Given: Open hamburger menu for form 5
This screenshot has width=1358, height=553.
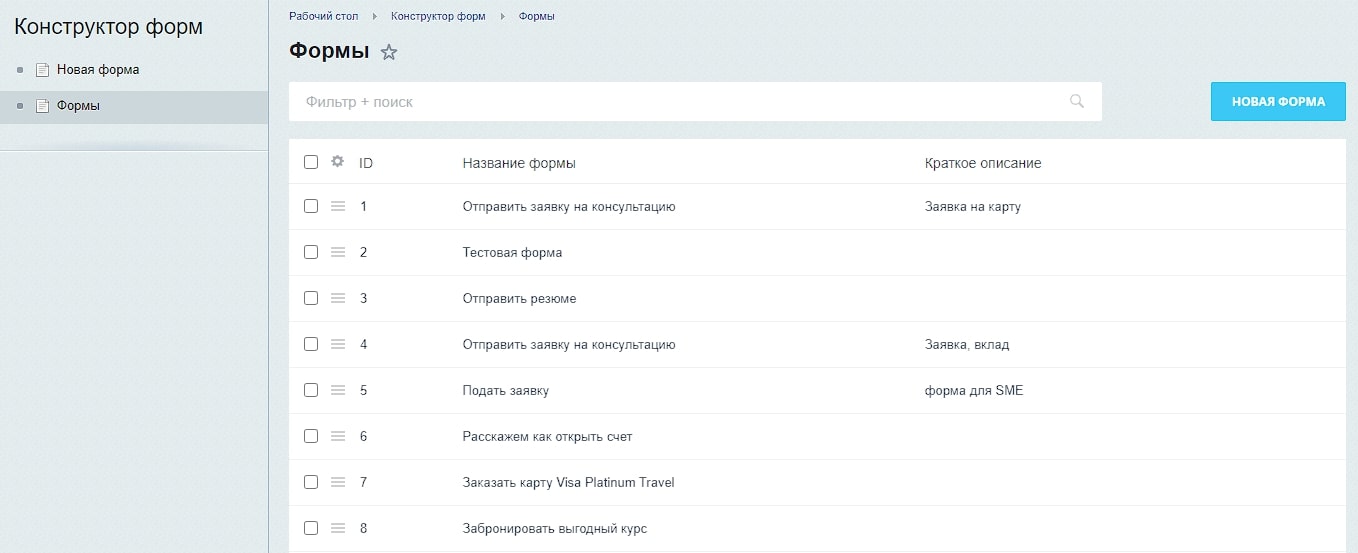Looking at the screenshot, I should click(x=338, y=390).
